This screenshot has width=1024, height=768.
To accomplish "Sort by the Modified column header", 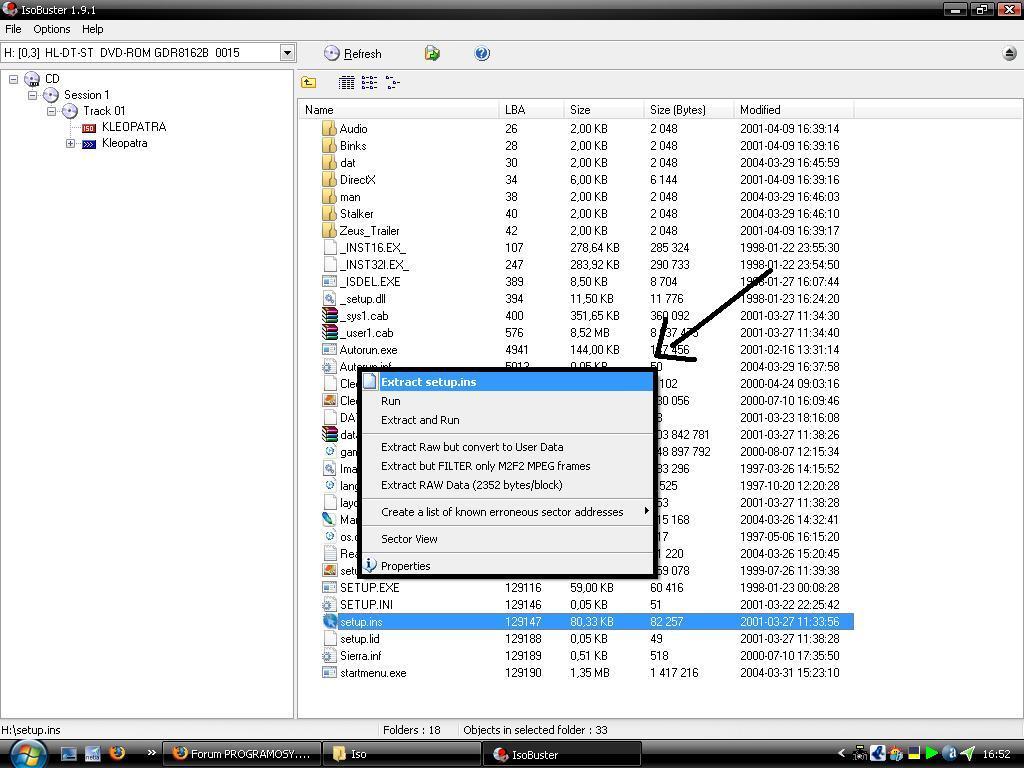I will click(x=793, y=110).
